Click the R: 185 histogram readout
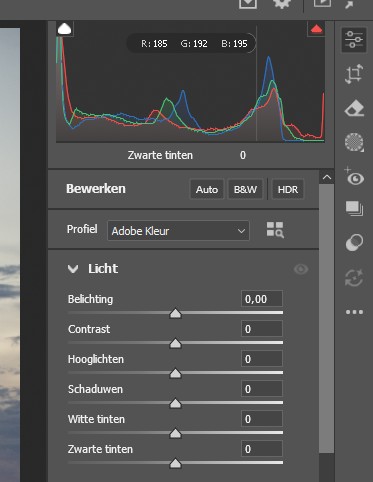The width and height of the screenshot is (373, 482). 154,44
